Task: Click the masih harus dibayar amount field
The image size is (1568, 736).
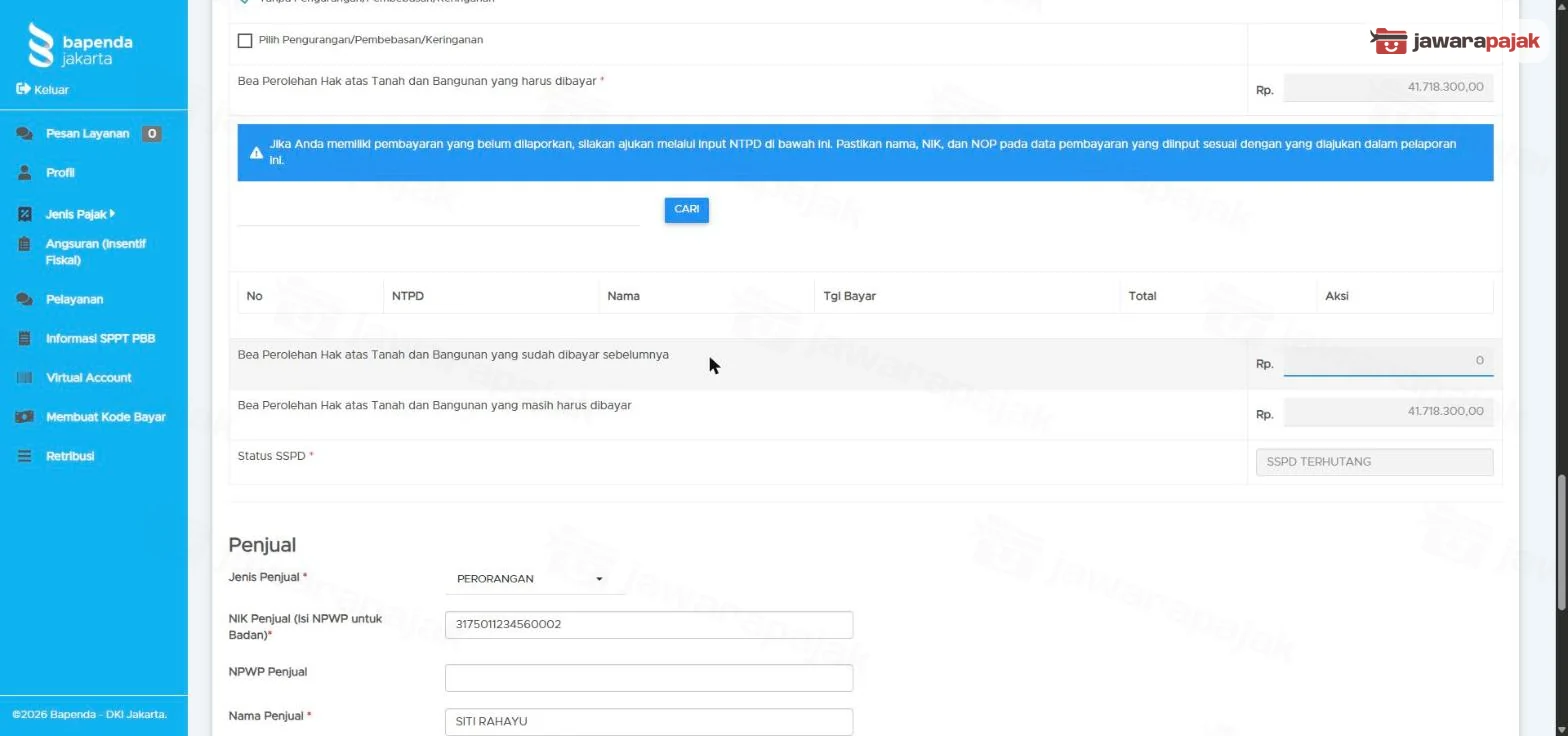Action: pos(1388,412)
